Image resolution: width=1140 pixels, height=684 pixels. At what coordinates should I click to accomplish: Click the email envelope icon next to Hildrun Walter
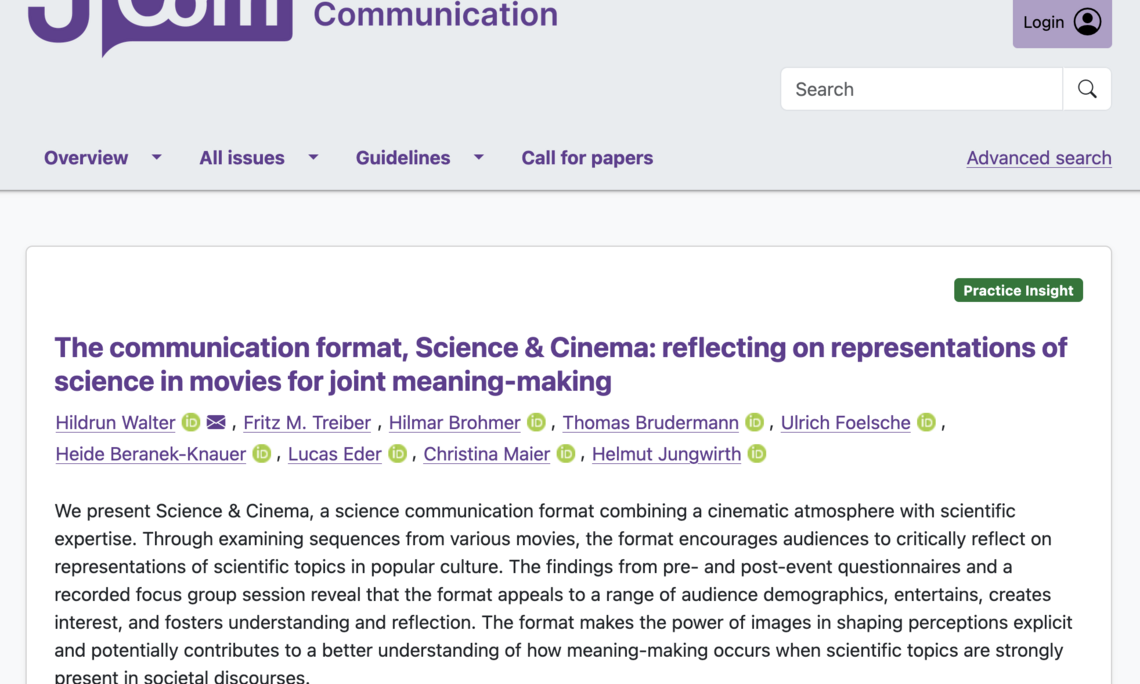point(216,422)
